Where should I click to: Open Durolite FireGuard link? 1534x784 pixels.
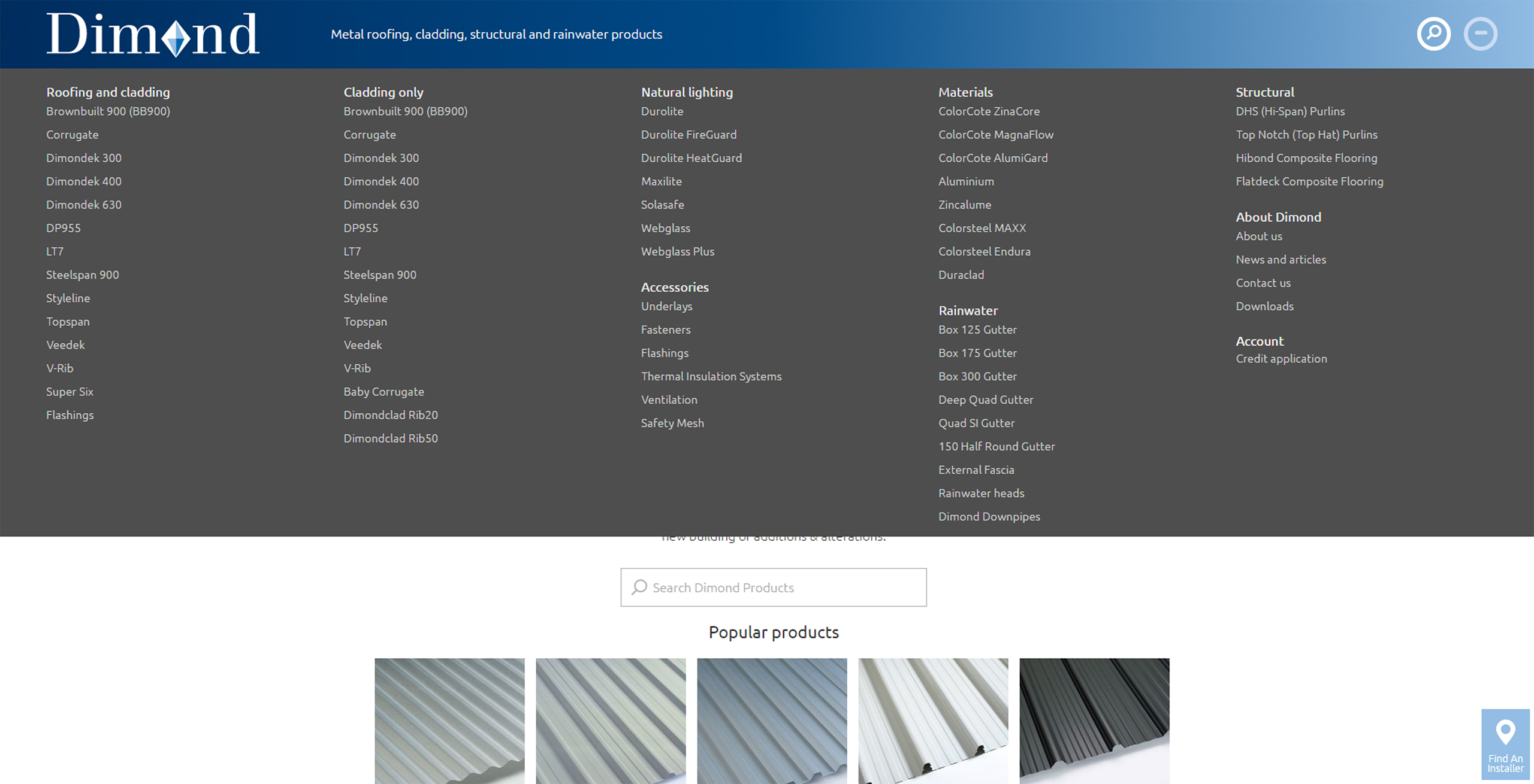(x=689, y=135)
